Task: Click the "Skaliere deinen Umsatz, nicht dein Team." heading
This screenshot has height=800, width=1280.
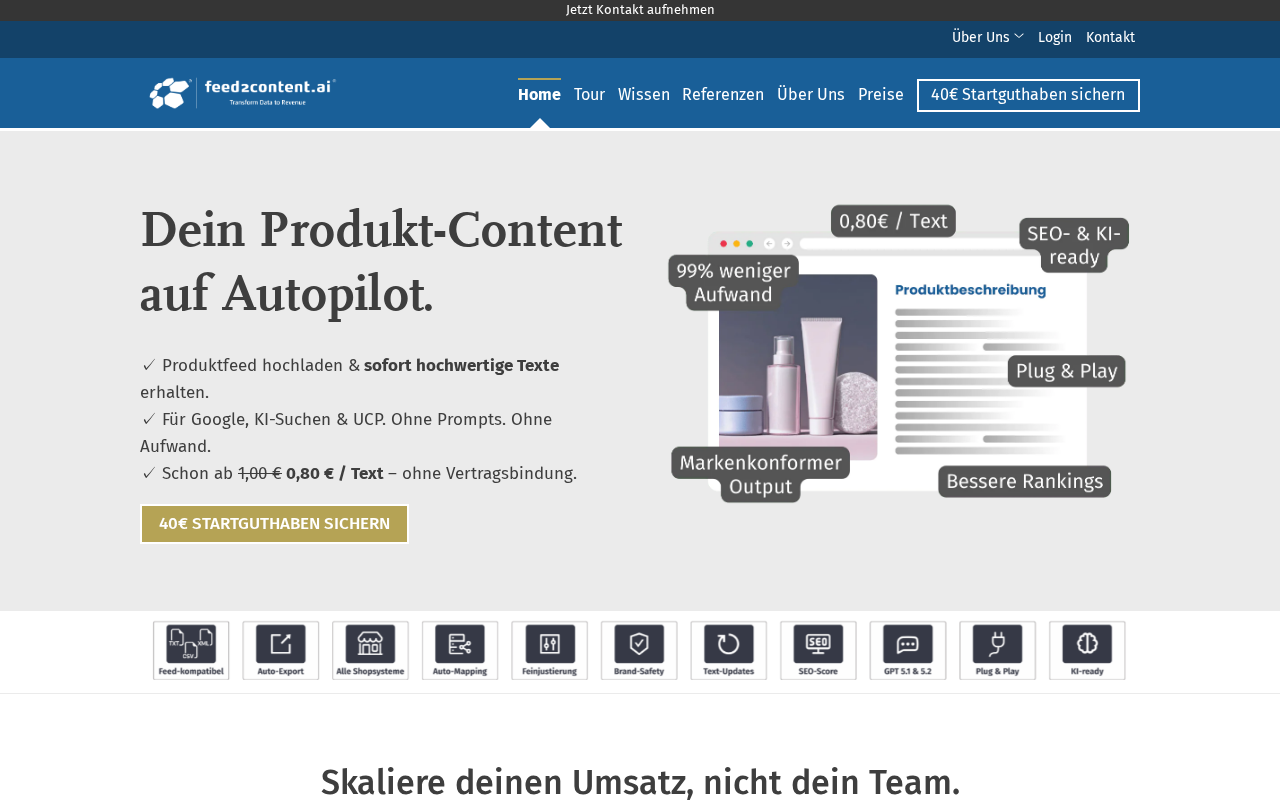Action: pos(640,782)
